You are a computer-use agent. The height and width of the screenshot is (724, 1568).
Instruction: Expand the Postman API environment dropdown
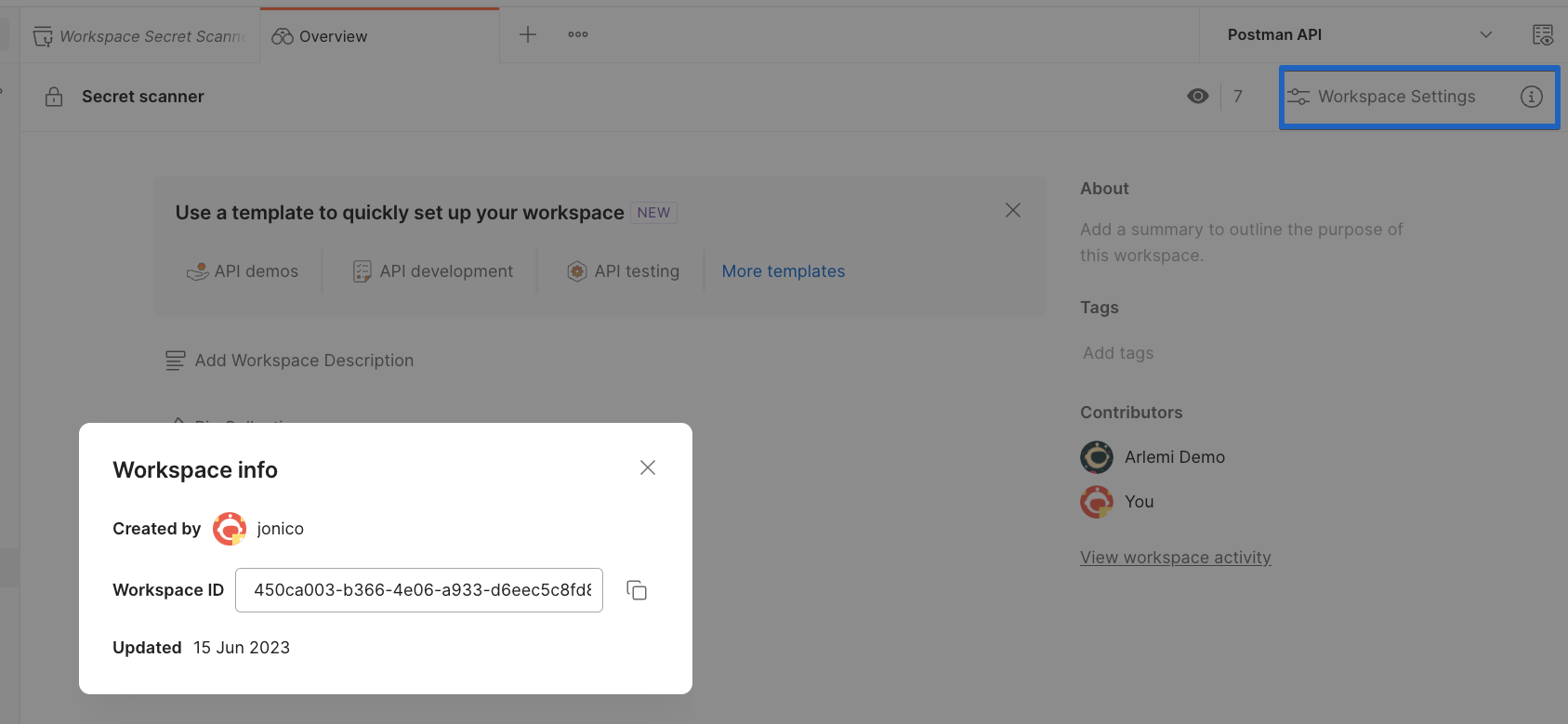click(x=1486, y=35)
